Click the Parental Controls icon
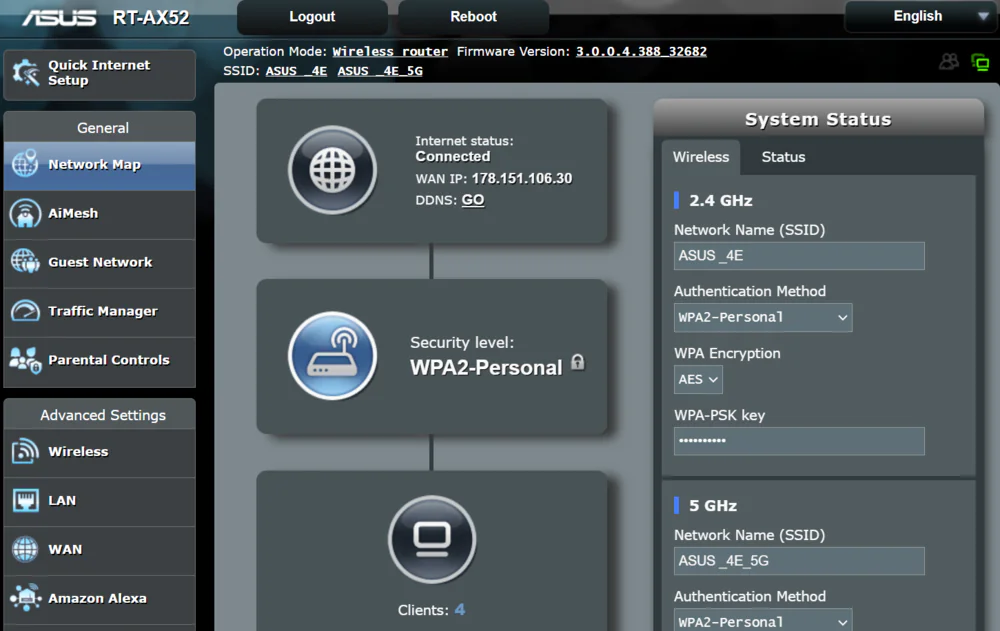The height and width of the screenshot is (631, 1000). click(25, 360)
